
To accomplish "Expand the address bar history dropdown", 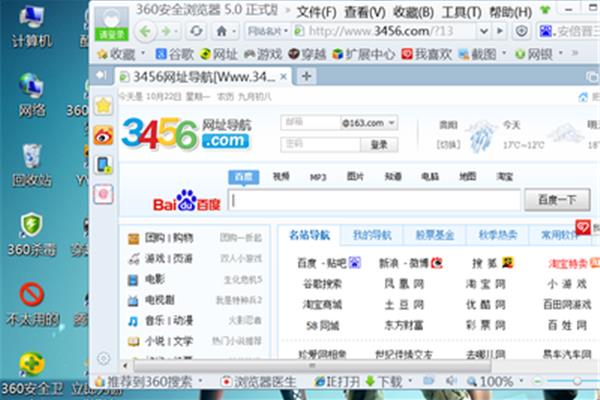I will (x=484, y=31).
